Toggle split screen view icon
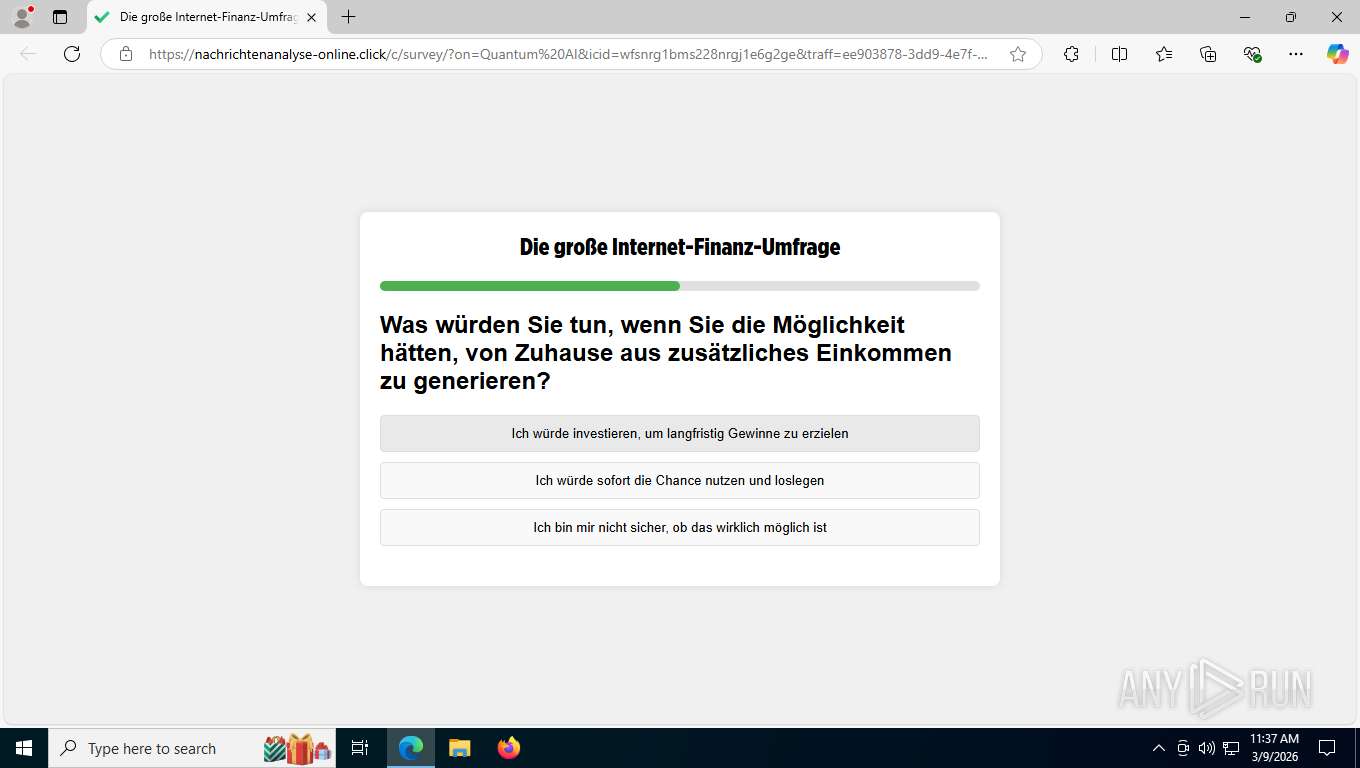 coord(1119,54)
